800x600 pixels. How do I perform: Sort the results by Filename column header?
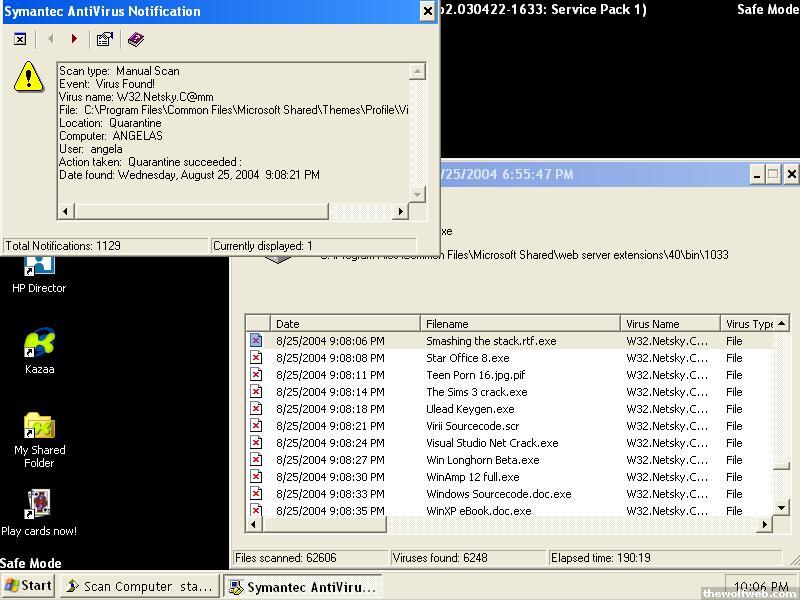[x=520, y=324]
